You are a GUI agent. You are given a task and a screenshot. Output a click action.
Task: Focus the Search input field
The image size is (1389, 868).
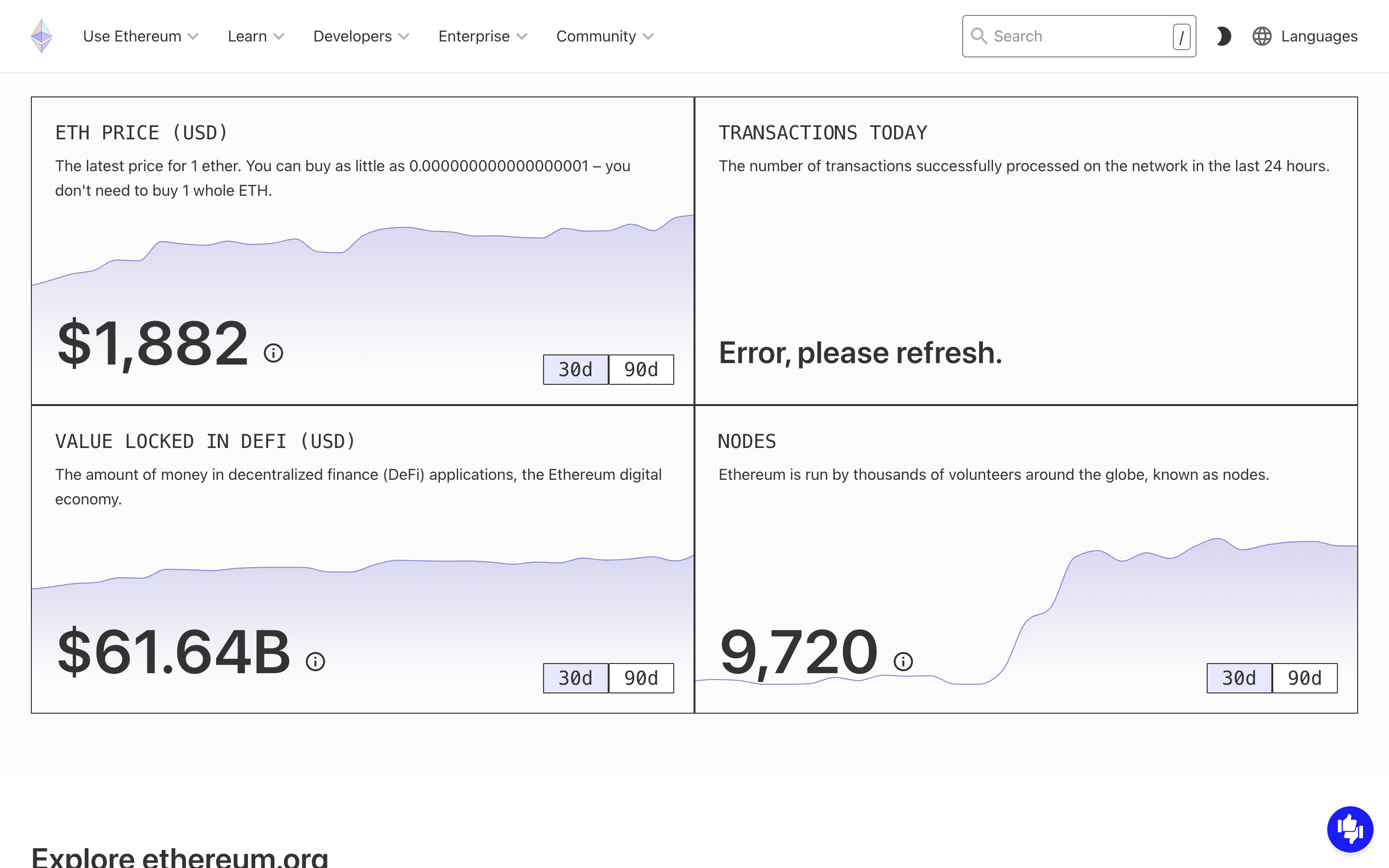click(1079, 36)
